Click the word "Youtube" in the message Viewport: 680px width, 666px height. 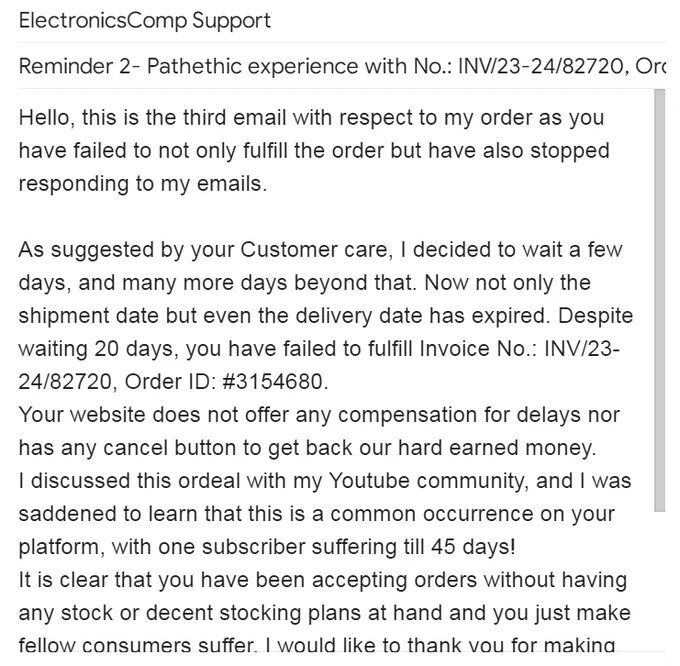[x=369, y=481]
